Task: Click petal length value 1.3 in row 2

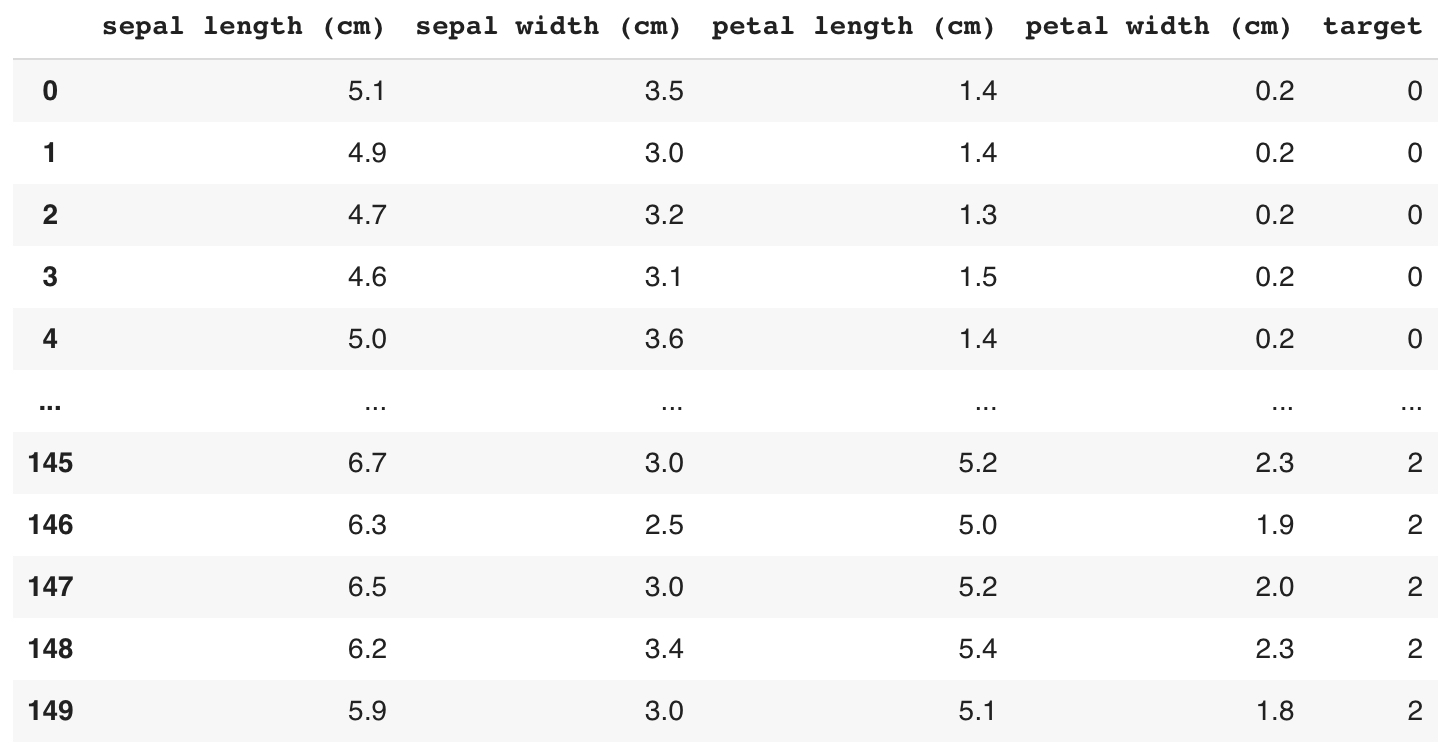Action: [977, 215]
